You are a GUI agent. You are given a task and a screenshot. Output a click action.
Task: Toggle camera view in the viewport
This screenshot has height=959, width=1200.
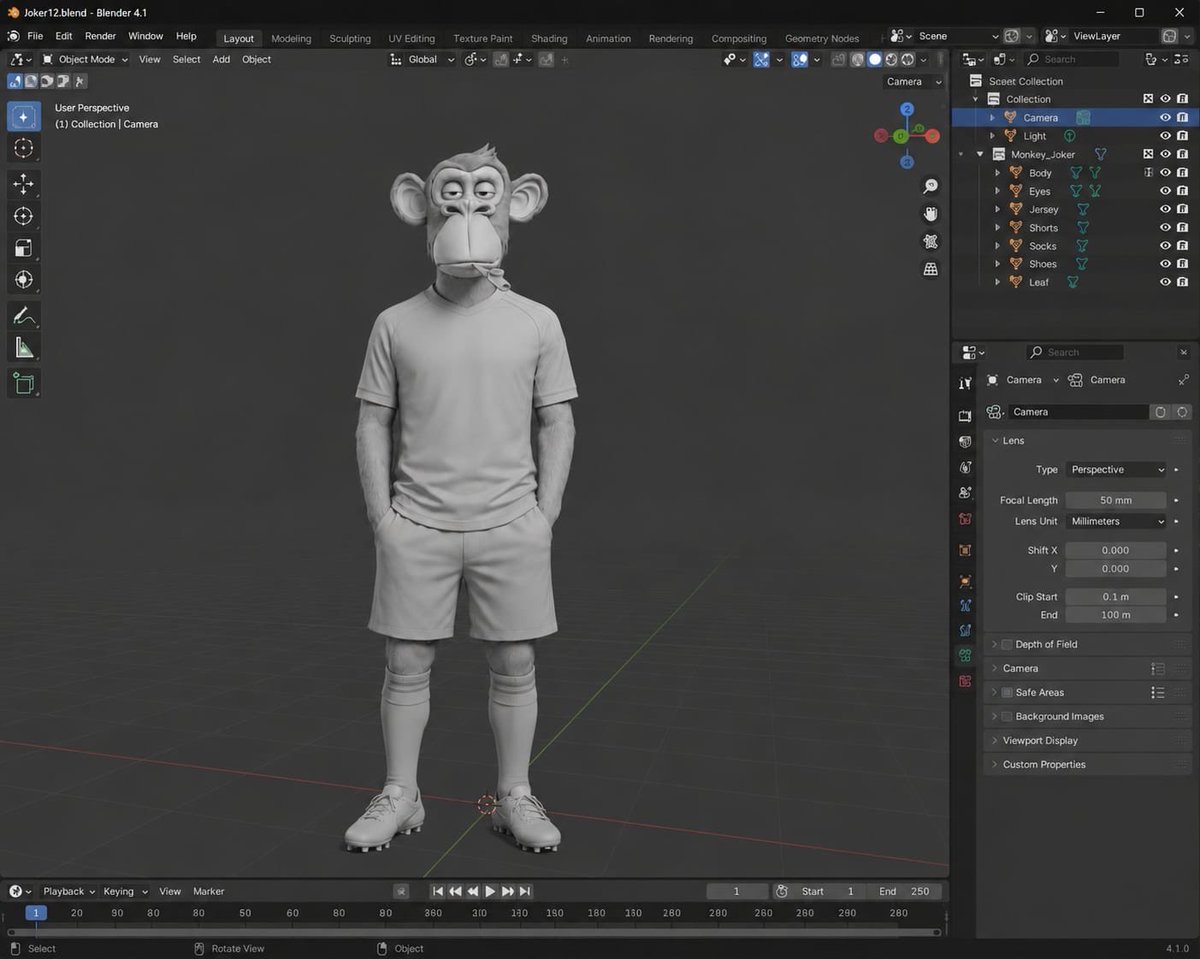931,241
